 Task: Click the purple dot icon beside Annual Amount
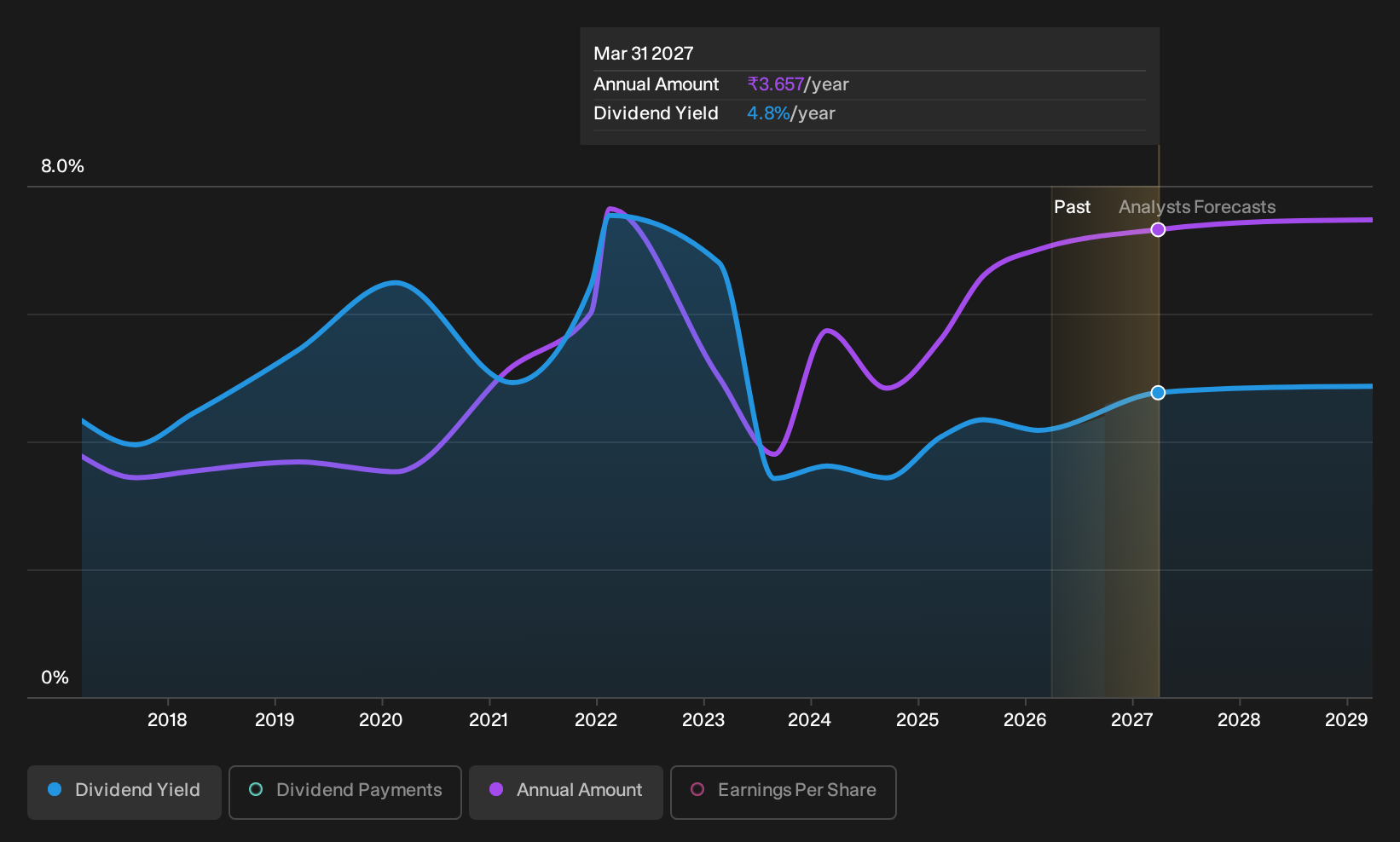point(496,789)
